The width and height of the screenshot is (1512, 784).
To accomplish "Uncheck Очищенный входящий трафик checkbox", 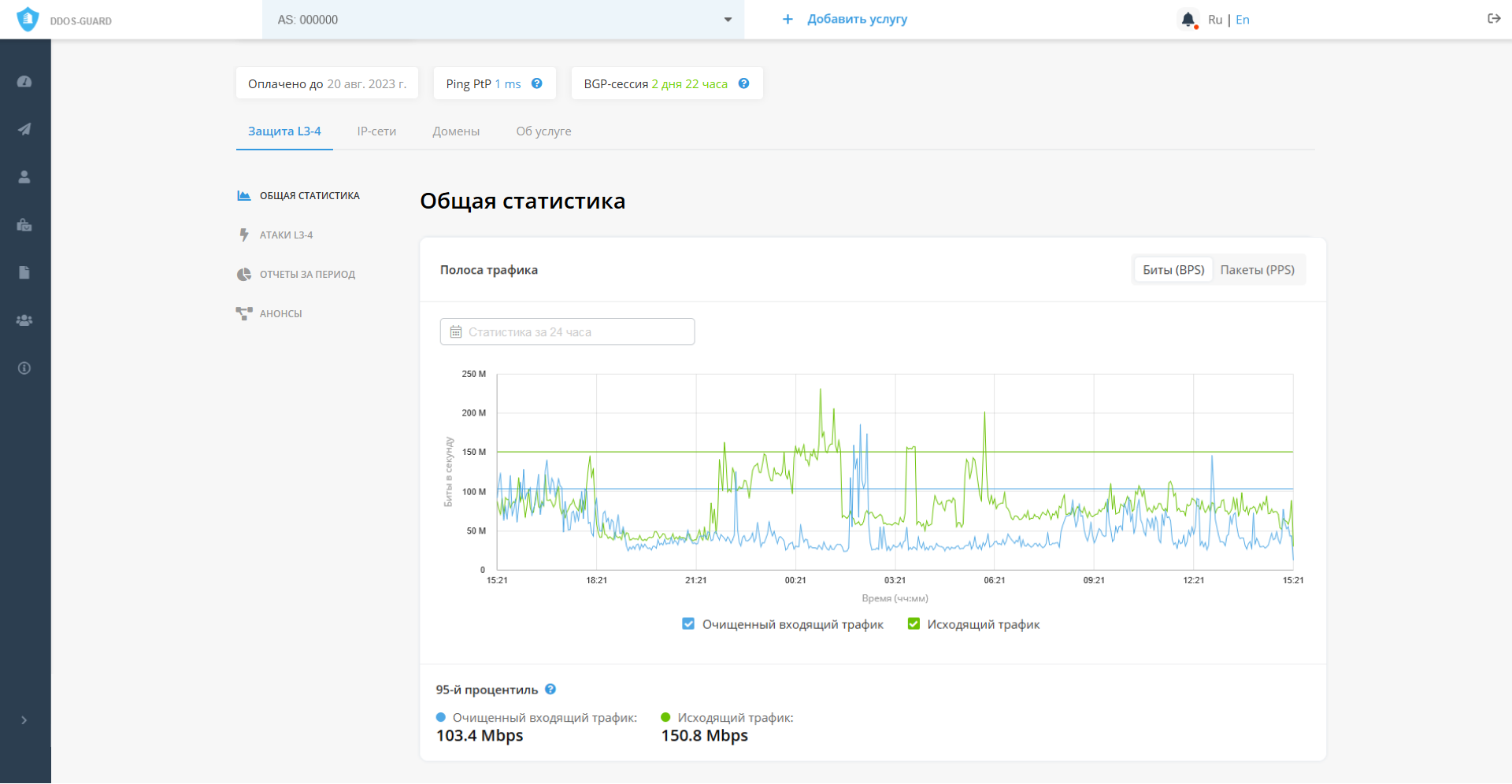I will pyautogui.click(x=688, y=624).
